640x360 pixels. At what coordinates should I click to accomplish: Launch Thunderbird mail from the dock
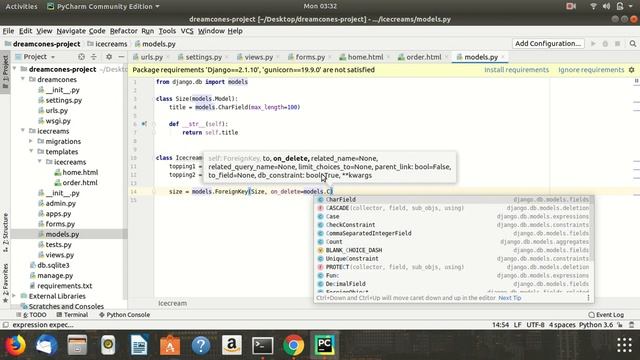coord(46,345)
